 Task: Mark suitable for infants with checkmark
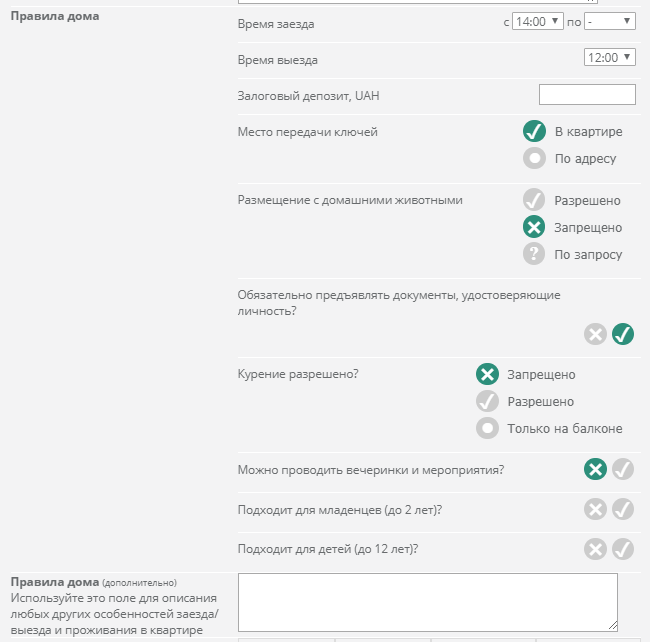[x=623, y=509]
